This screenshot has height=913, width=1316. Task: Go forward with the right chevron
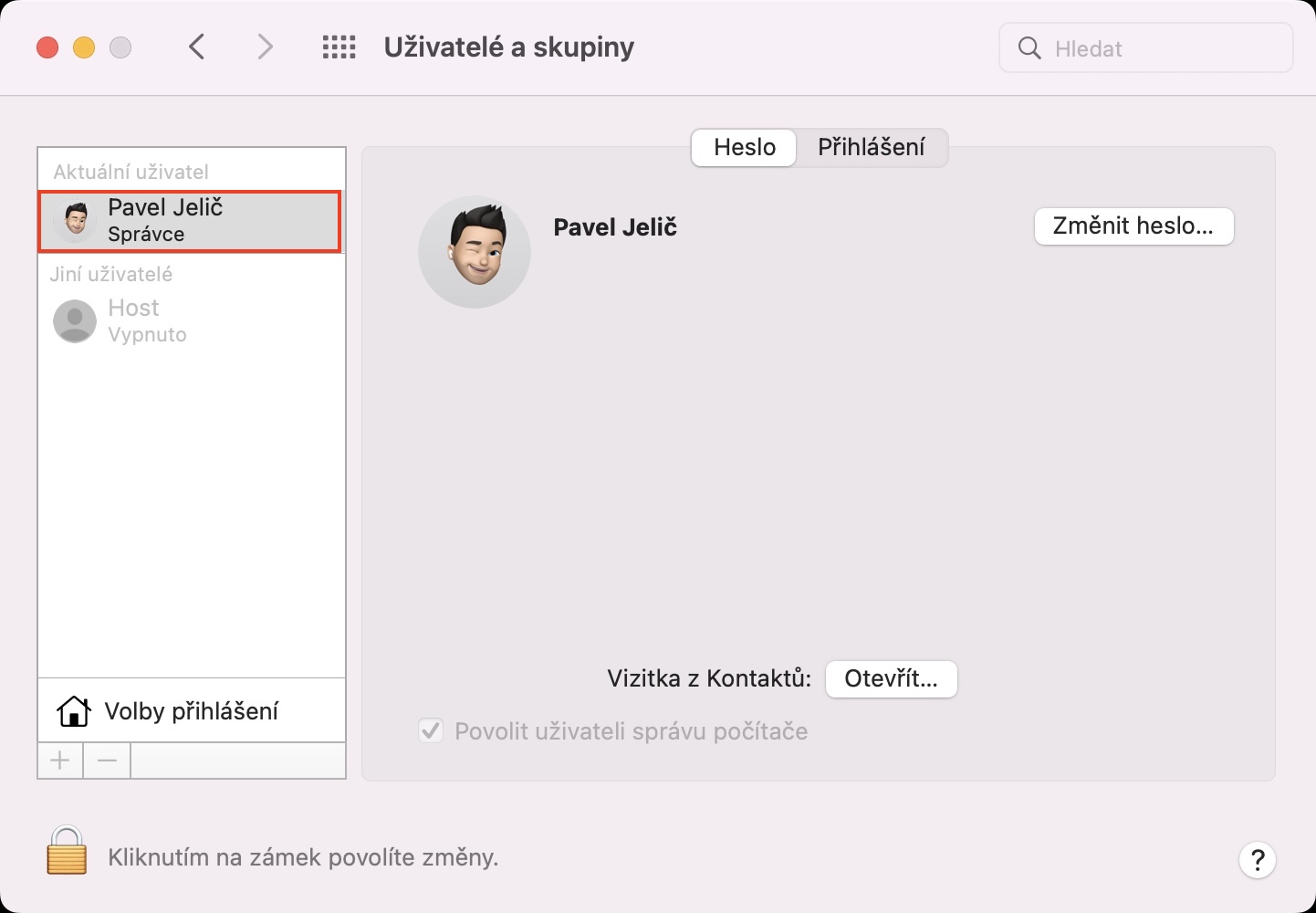click(265, 47)
